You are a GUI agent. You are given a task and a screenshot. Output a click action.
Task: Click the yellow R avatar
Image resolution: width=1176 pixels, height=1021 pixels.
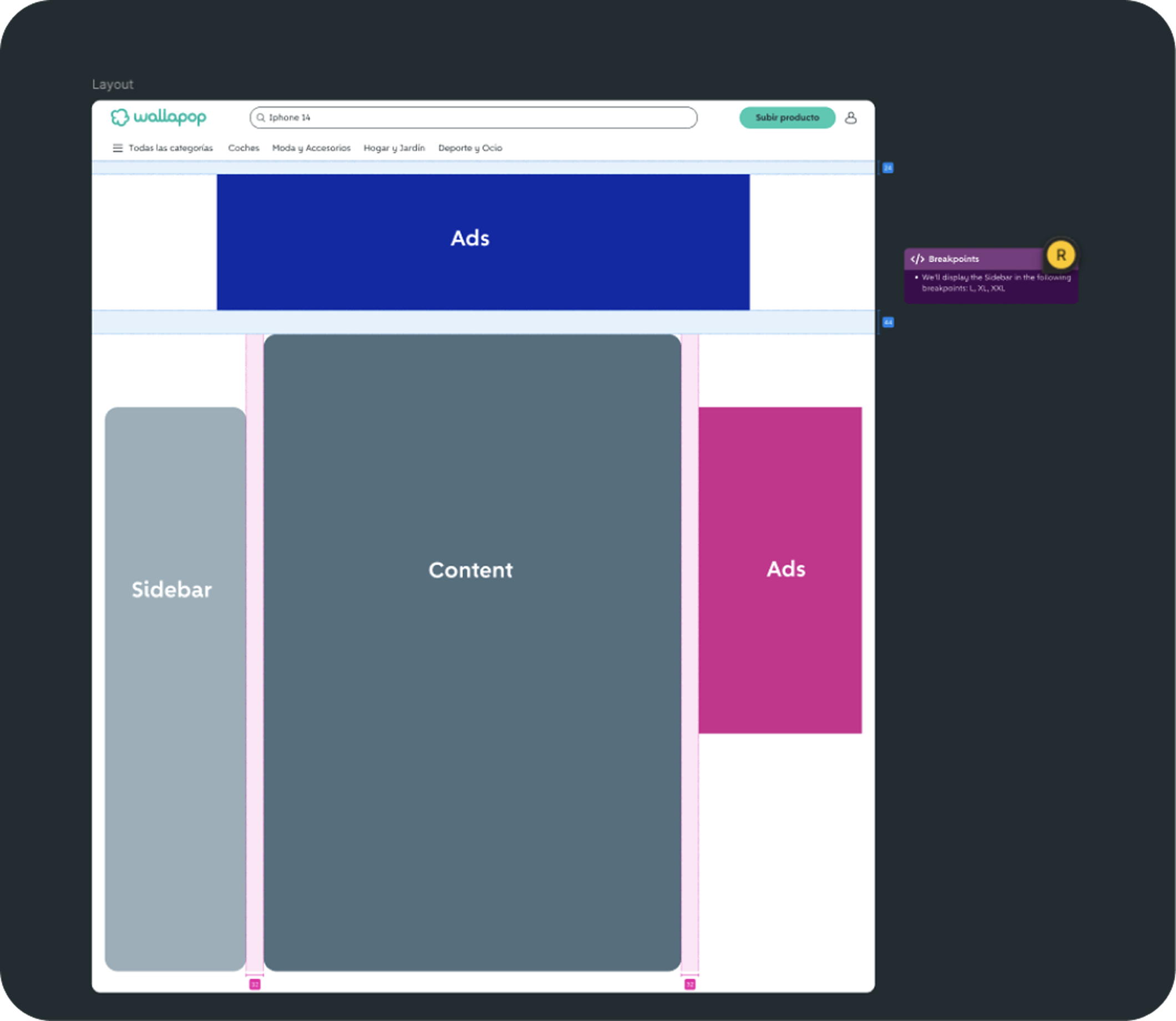pos(1061,255)
